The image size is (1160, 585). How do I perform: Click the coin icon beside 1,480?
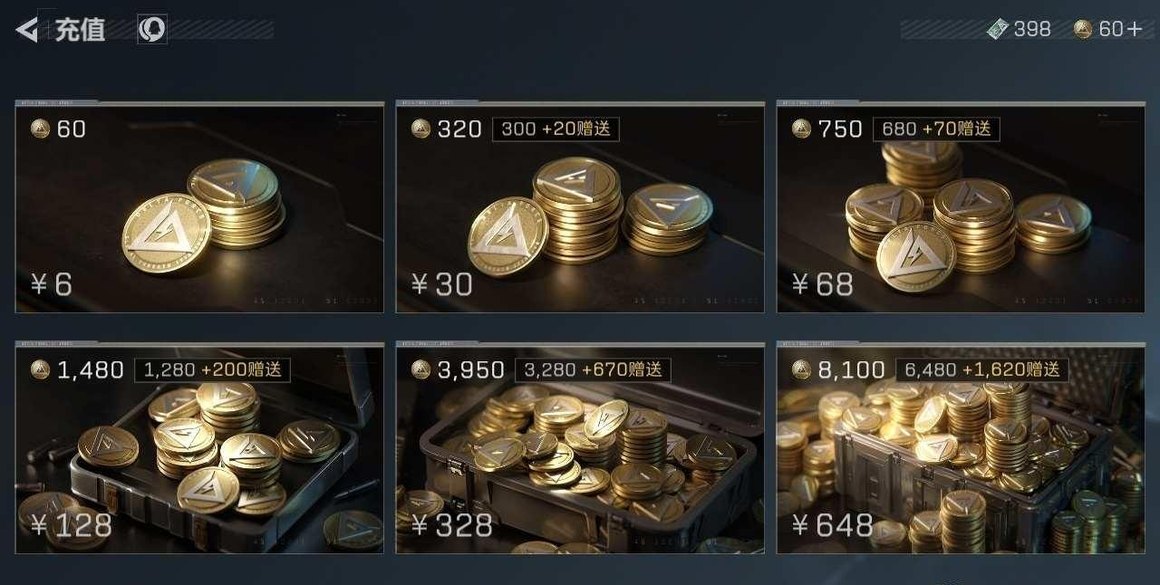[x=41, y=369]
